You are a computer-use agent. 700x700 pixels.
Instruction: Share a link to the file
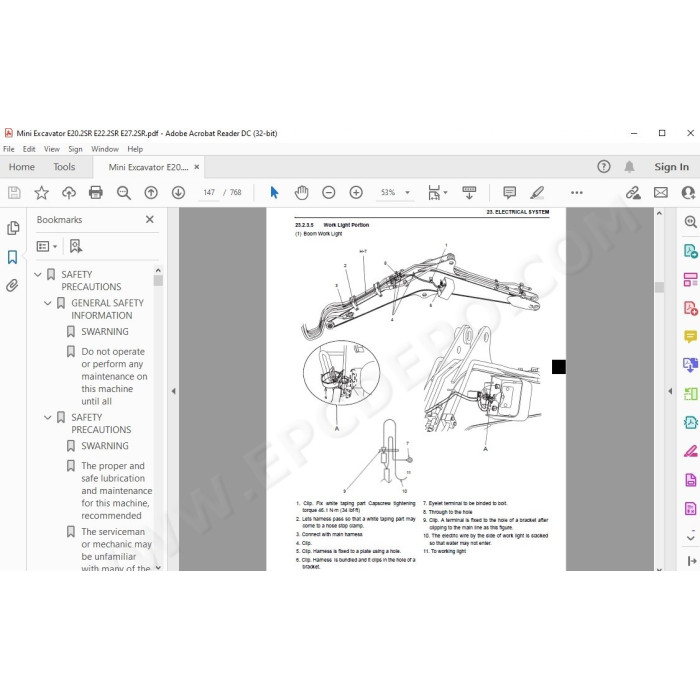pyautogui.click(x=633, y=192)
